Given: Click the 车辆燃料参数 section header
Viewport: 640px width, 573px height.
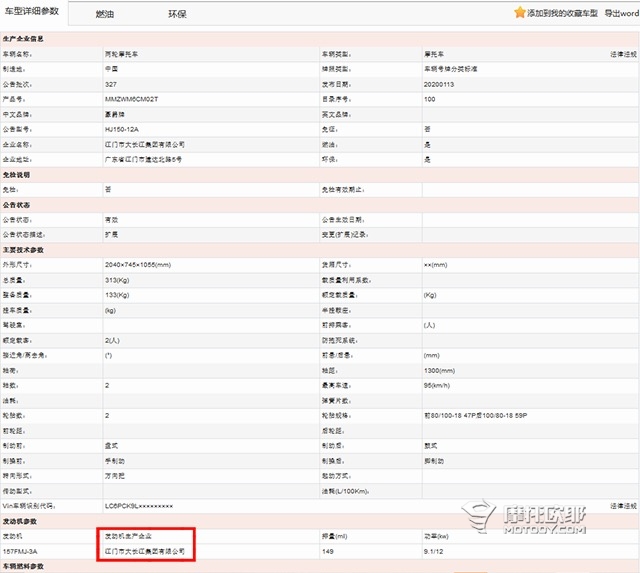Looking at the screenshot, I should tap(23, 566).
